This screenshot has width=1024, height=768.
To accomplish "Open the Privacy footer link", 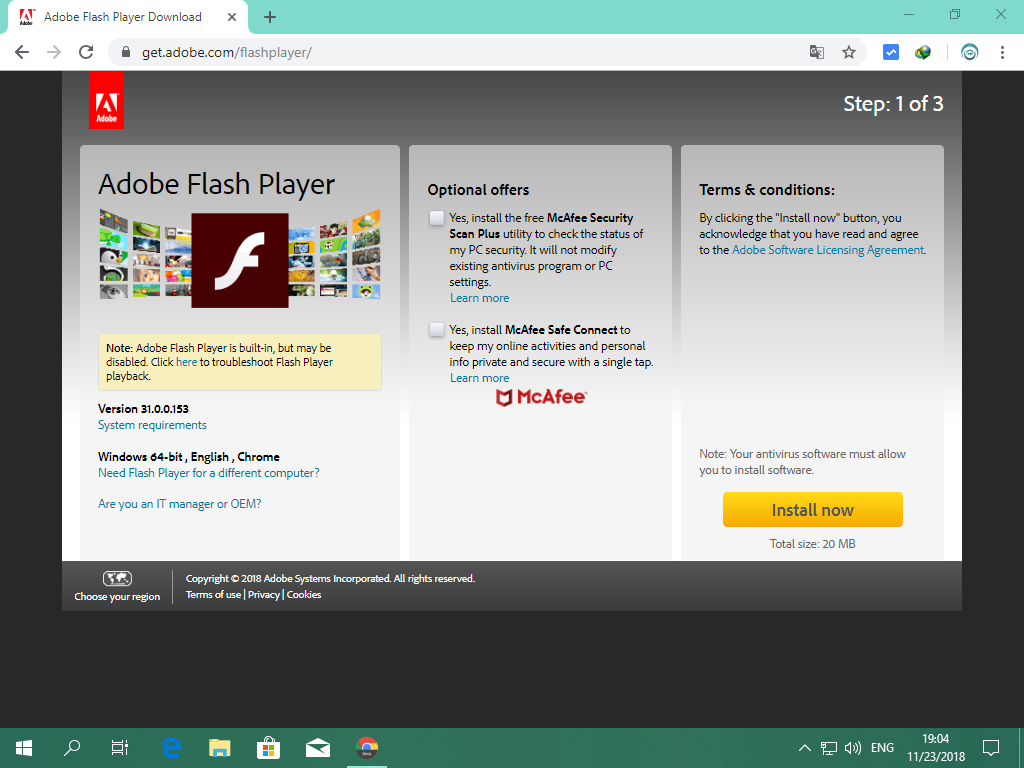I will click(x=264, y=594).
